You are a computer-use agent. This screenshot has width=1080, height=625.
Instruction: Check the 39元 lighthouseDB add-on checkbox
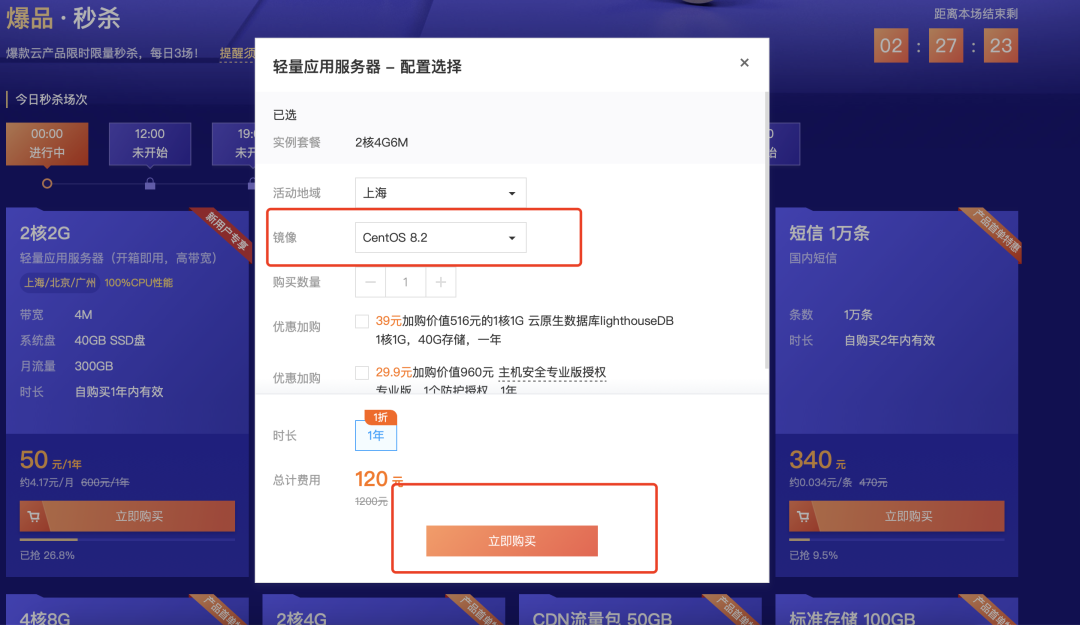362,321
